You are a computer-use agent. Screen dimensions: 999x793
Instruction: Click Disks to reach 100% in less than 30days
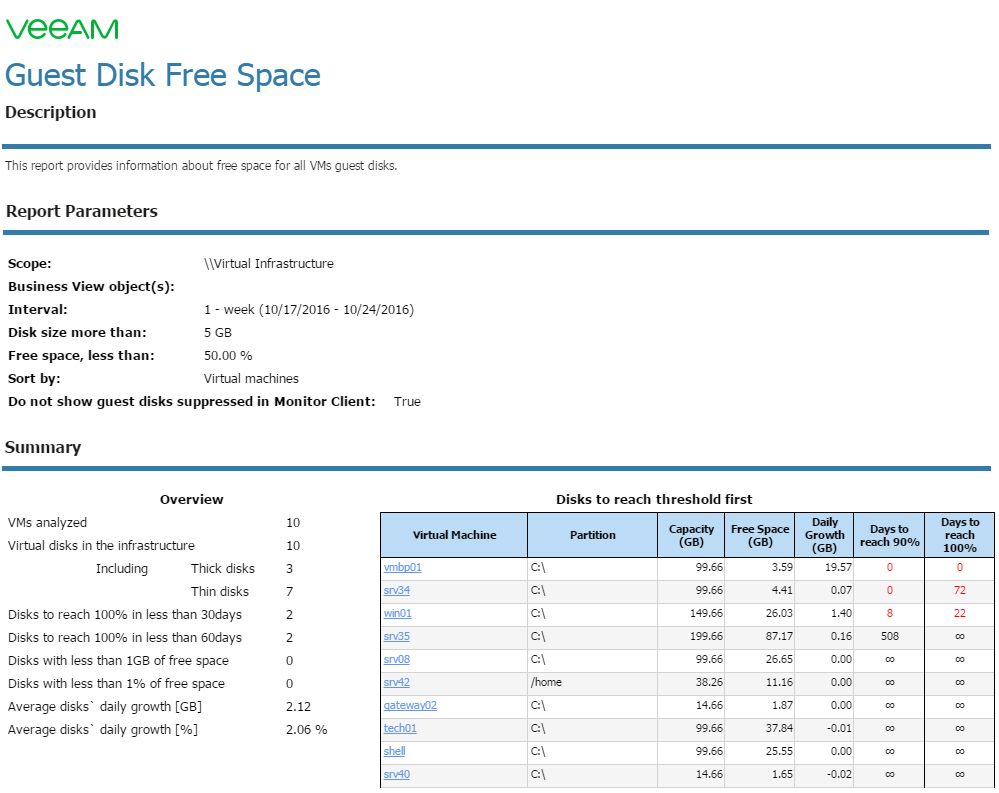pos(125,615)
